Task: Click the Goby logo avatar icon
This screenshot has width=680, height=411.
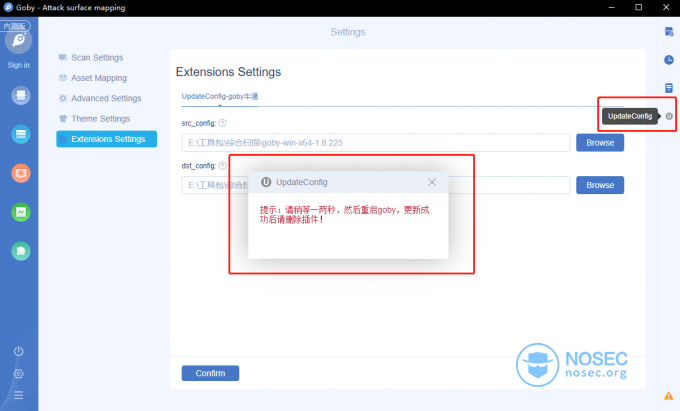Action: pos(19,41)
